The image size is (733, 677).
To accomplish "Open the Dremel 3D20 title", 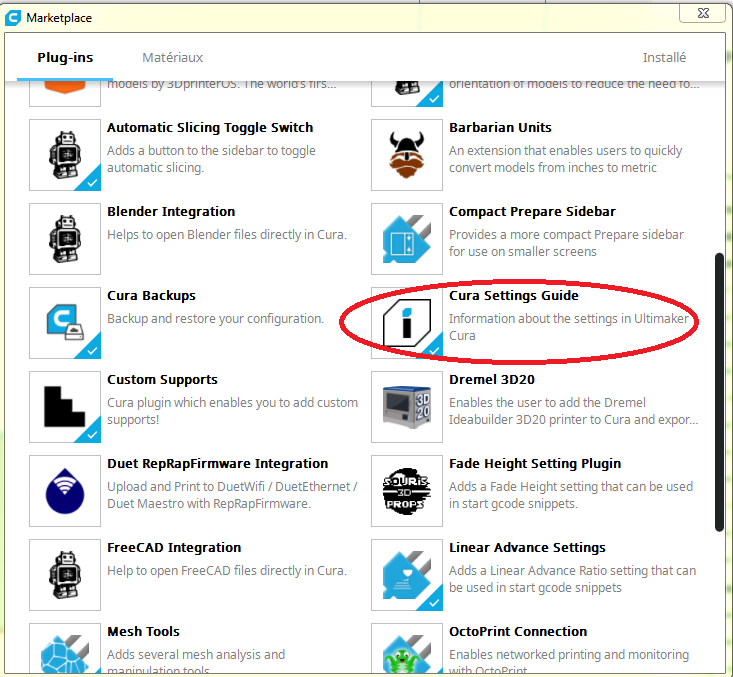I will click(492, 380).
